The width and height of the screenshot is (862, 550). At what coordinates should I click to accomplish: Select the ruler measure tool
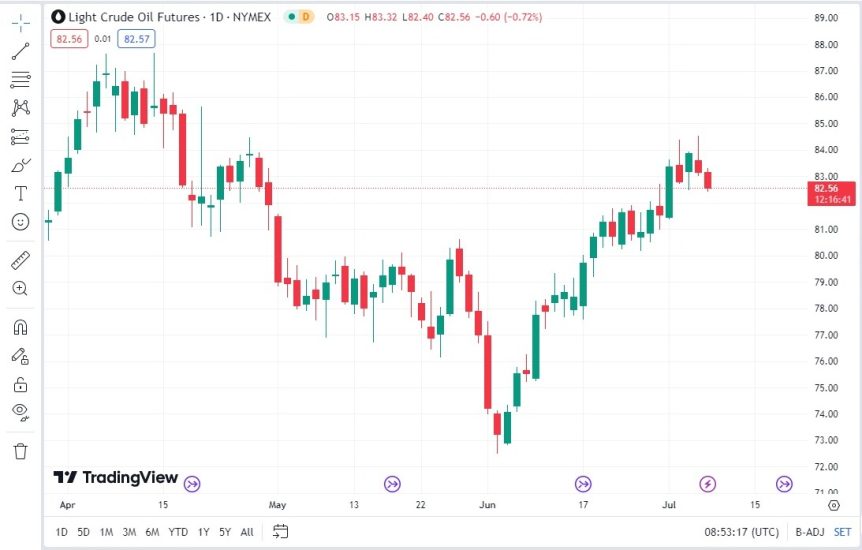(x=20, y=261)
